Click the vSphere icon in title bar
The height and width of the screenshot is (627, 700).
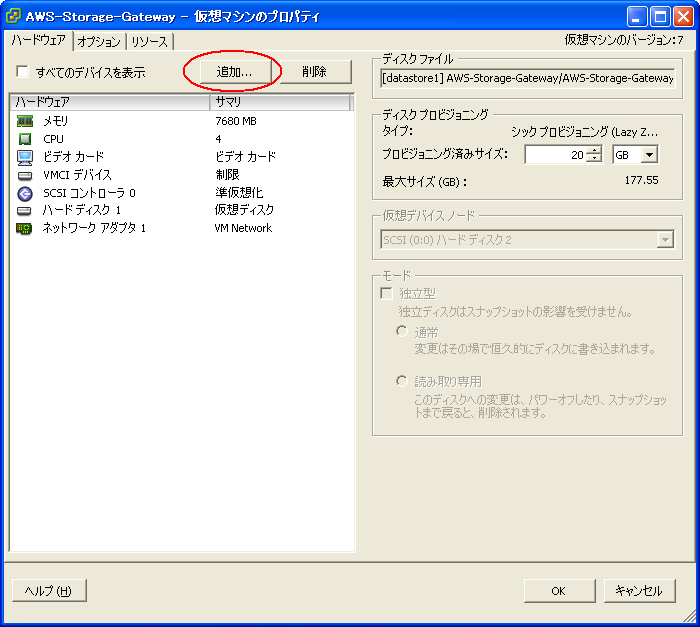[13, 17]
